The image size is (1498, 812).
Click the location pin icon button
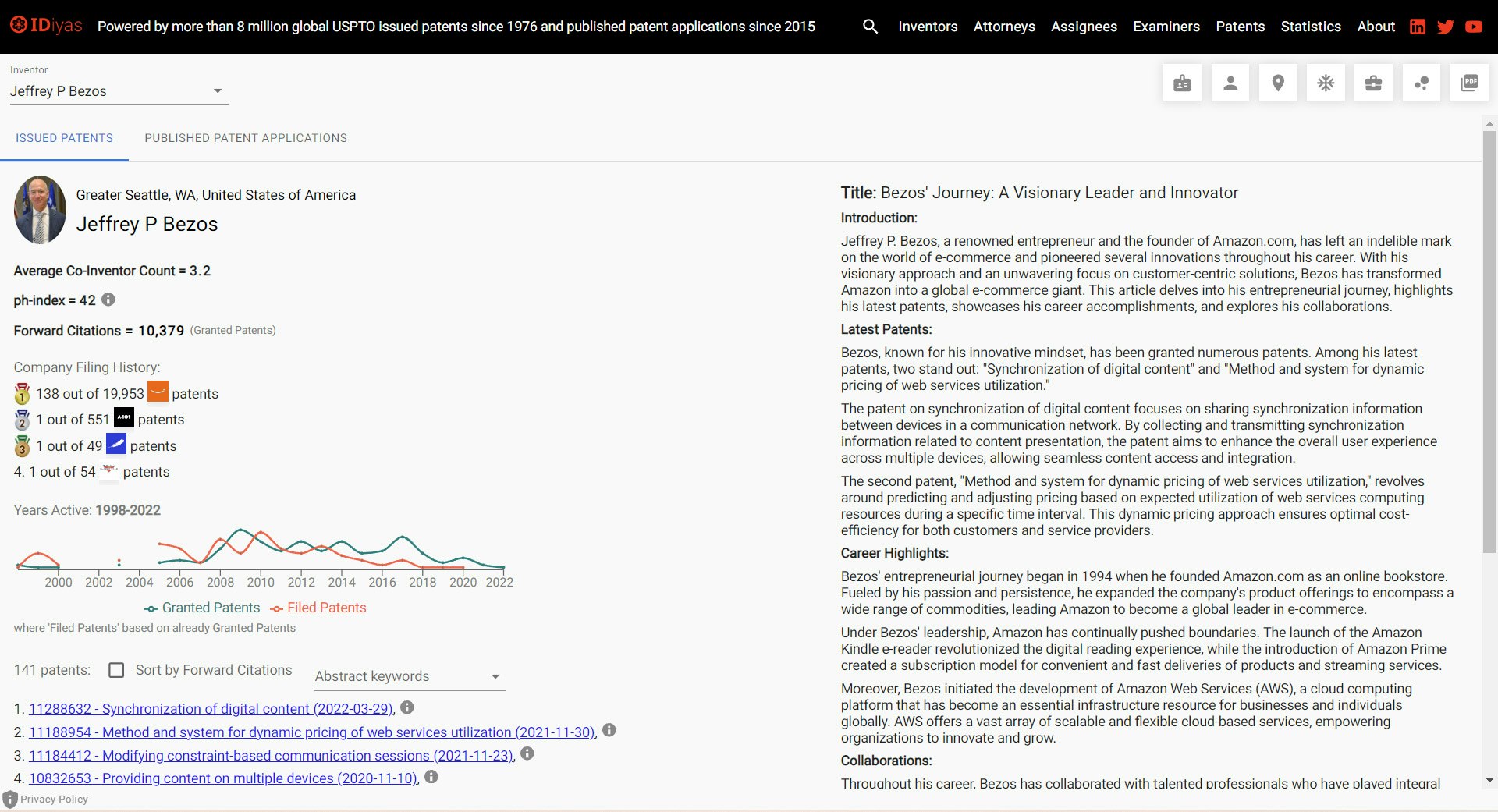[x=1278, y=83]
